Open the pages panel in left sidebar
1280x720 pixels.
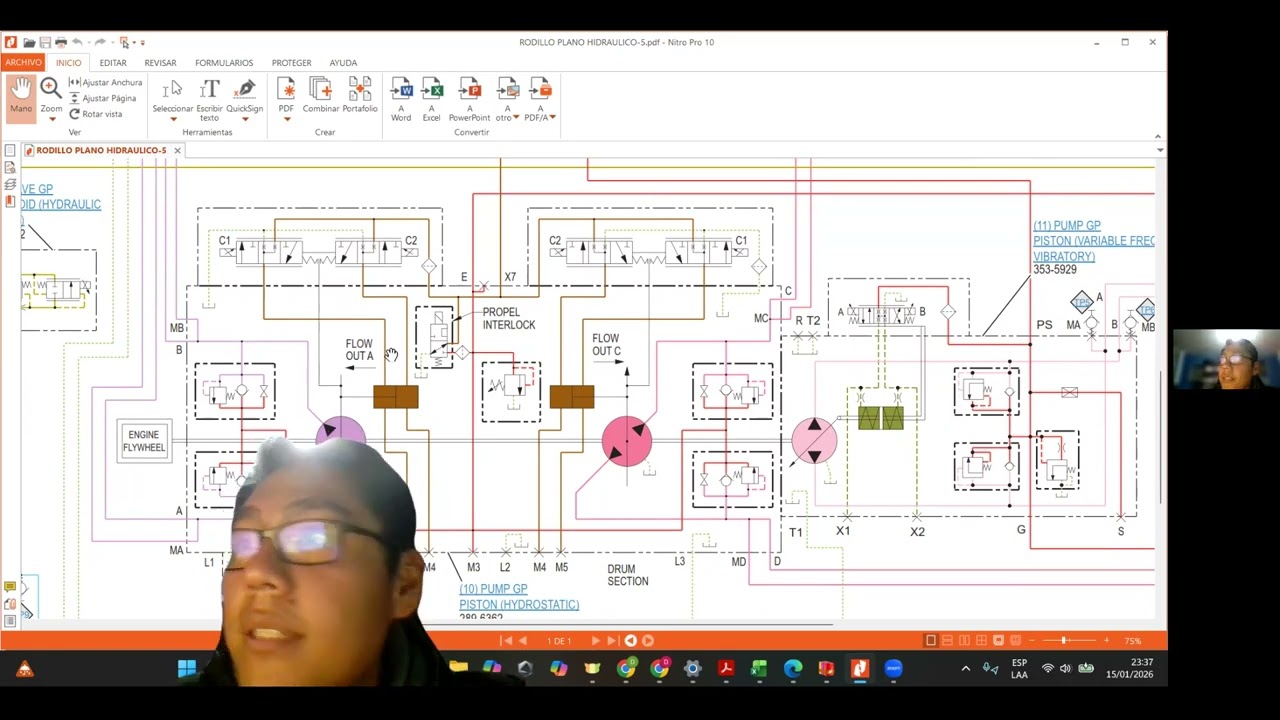click(10, 151)
